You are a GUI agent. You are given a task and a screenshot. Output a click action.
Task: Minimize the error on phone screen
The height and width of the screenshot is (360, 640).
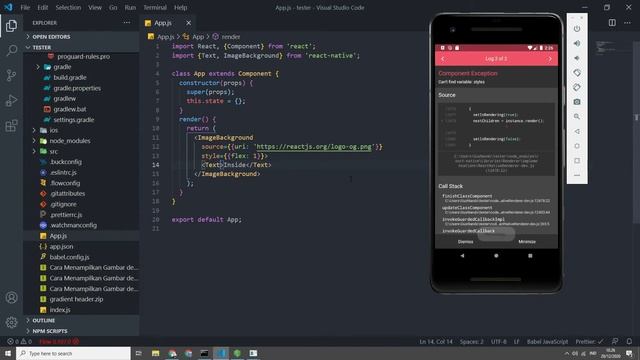tap(527, 242)
